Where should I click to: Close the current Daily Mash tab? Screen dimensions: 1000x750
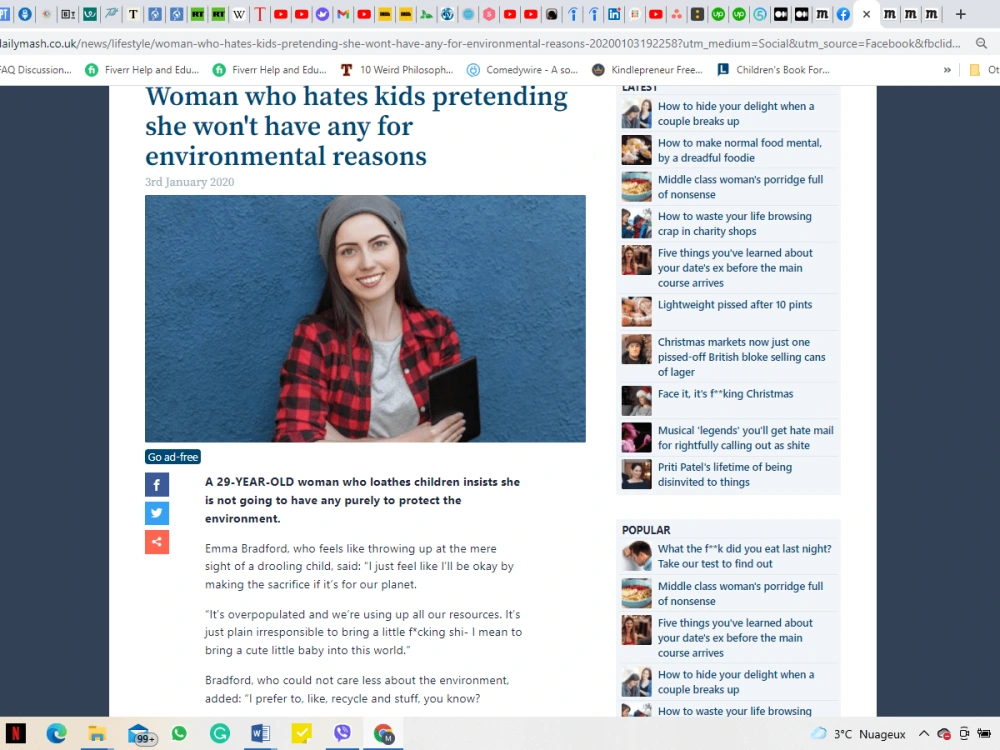click(x=866, y=14)
